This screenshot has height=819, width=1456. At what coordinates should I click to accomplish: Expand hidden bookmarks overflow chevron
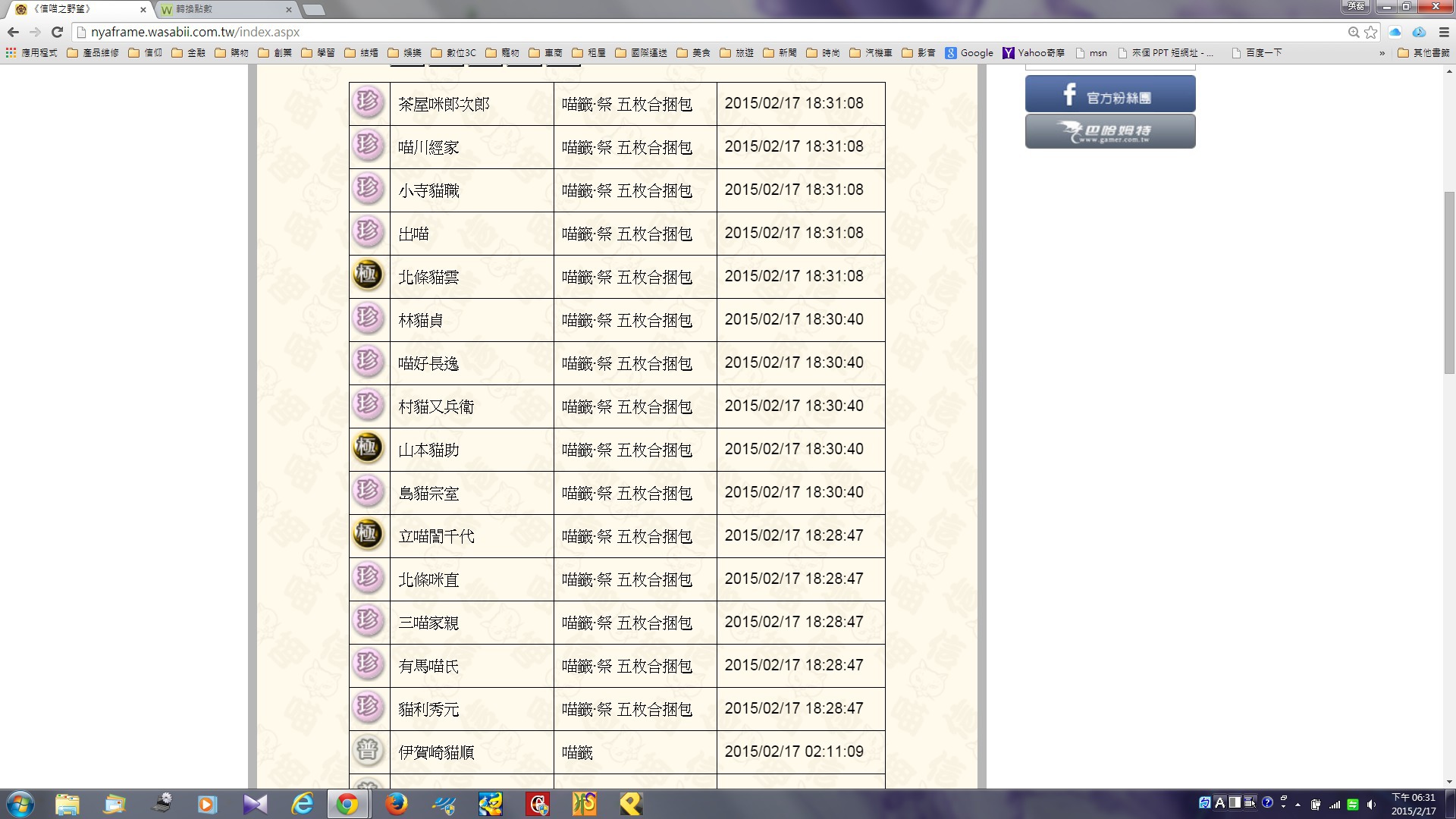pyautogui.click(x=1382, y=53)
